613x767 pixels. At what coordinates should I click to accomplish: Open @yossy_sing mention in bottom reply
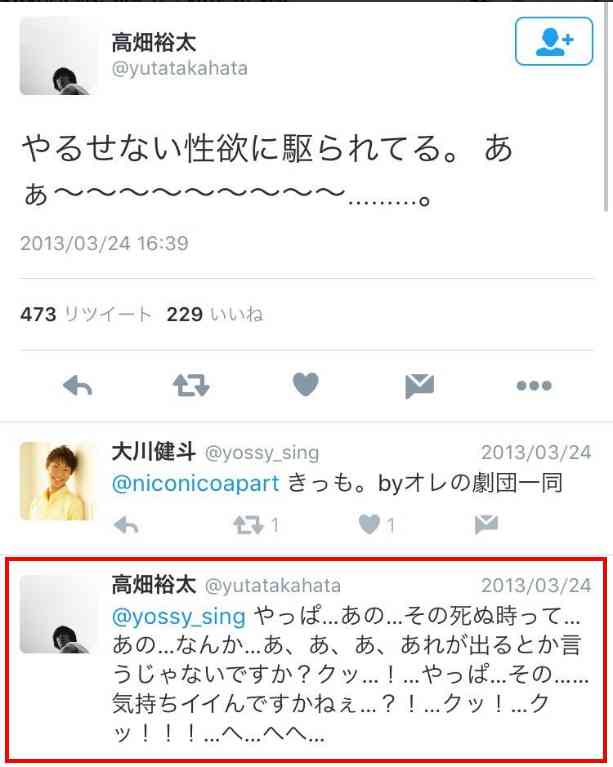click(179, 617)
